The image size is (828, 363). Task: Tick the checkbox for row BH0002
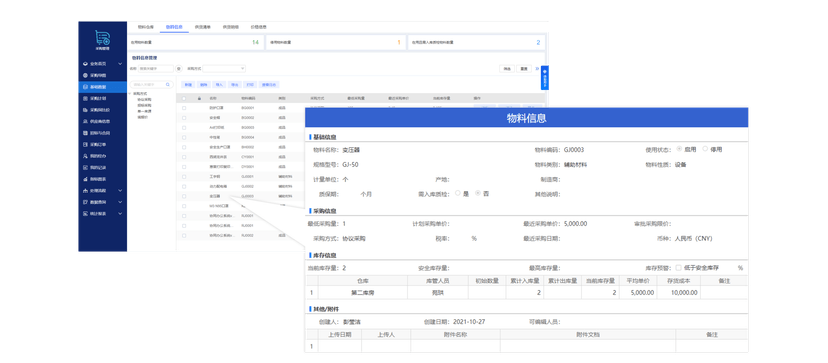[184, 147]
